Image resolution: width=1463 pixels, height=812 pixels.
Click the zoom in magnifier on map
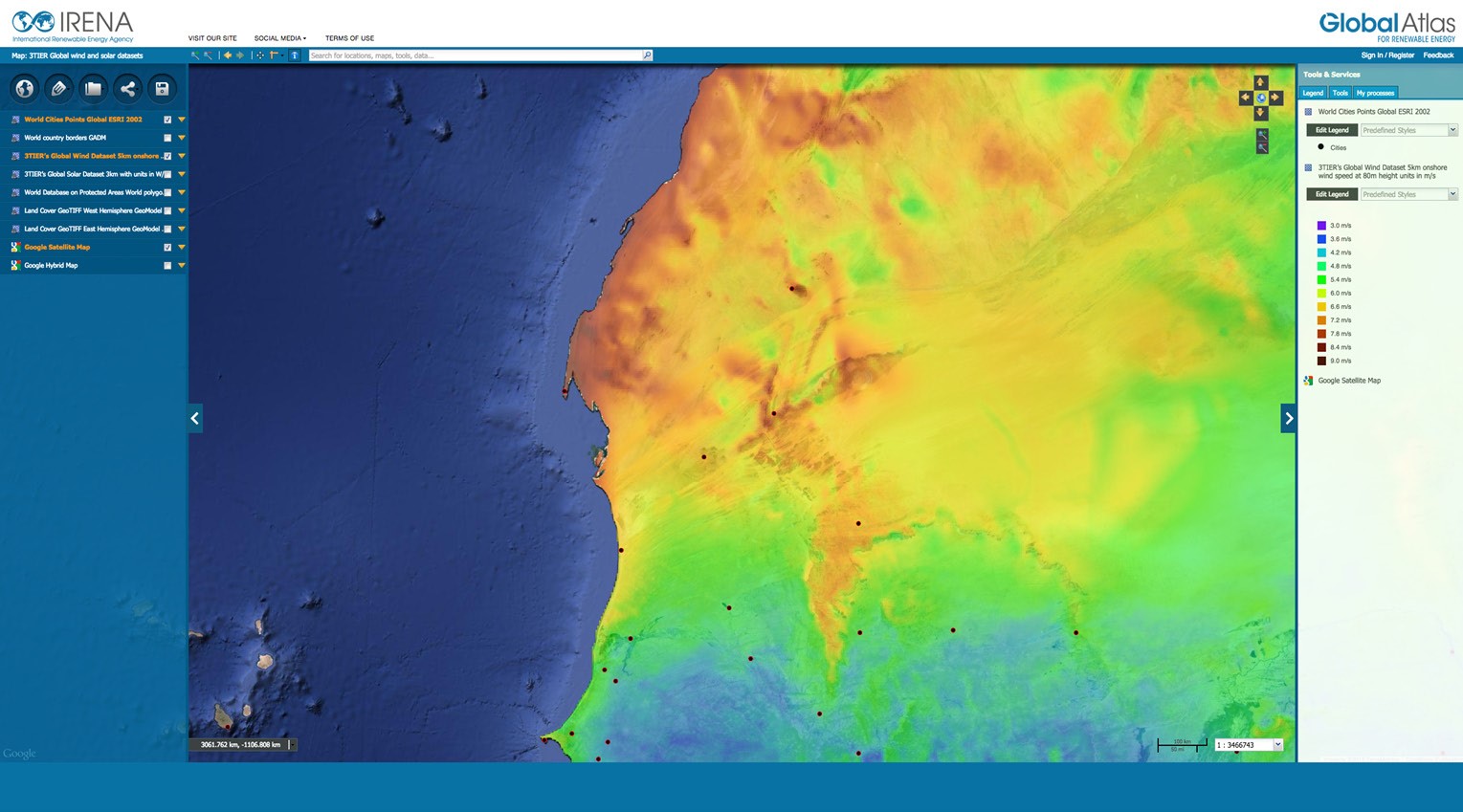coord(1262,135)
